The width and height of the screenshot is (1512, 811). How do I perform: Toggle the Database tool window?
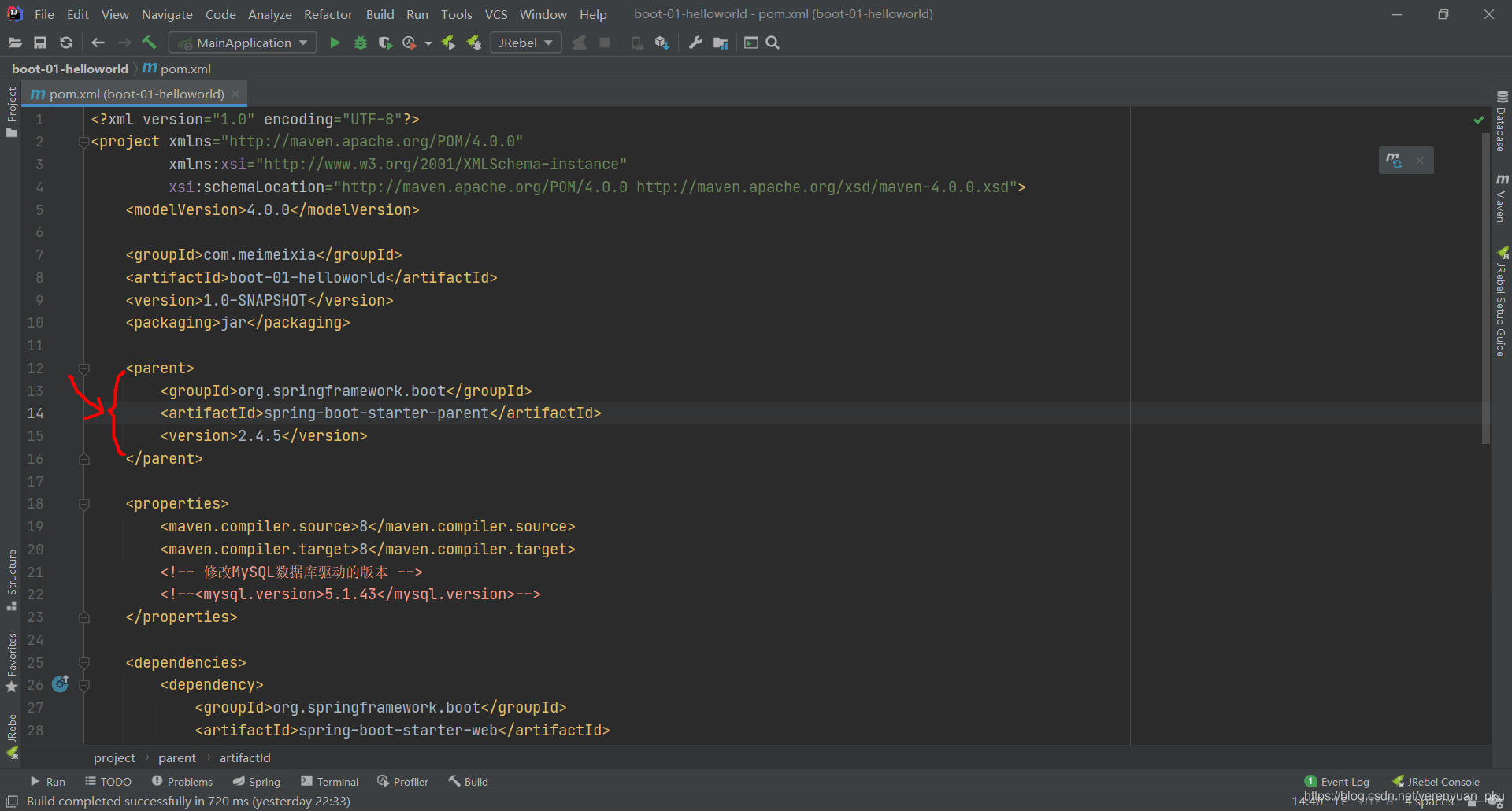(1502, 120)
